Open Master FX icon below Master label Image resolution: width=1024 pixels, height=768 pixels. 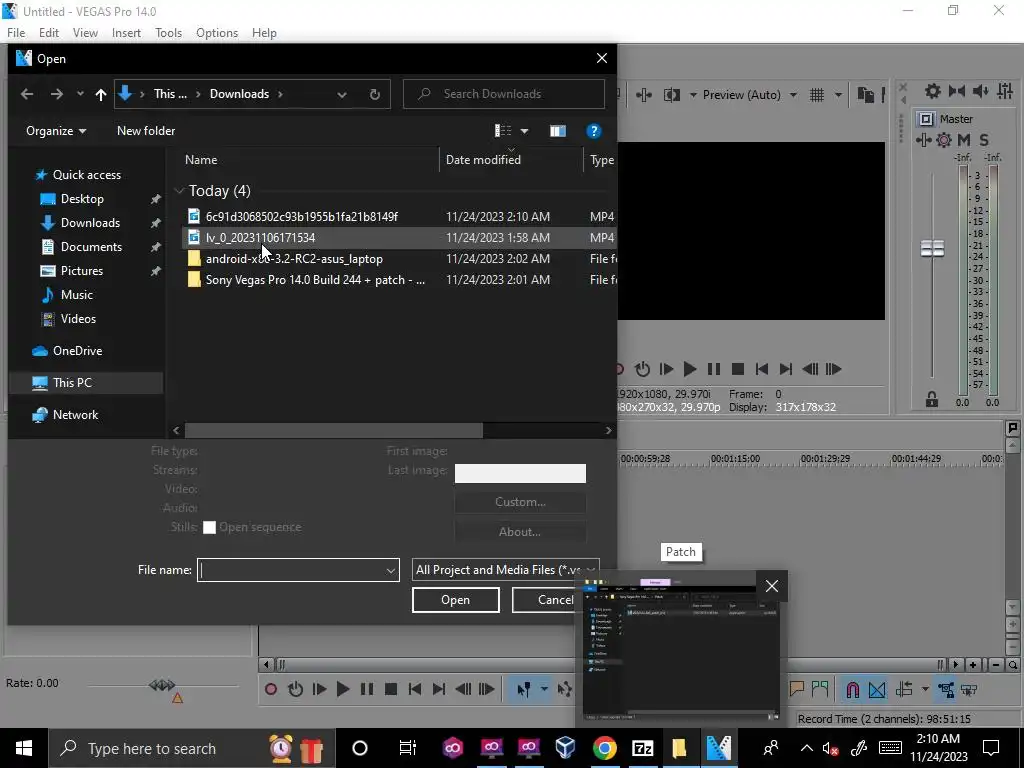923,140
